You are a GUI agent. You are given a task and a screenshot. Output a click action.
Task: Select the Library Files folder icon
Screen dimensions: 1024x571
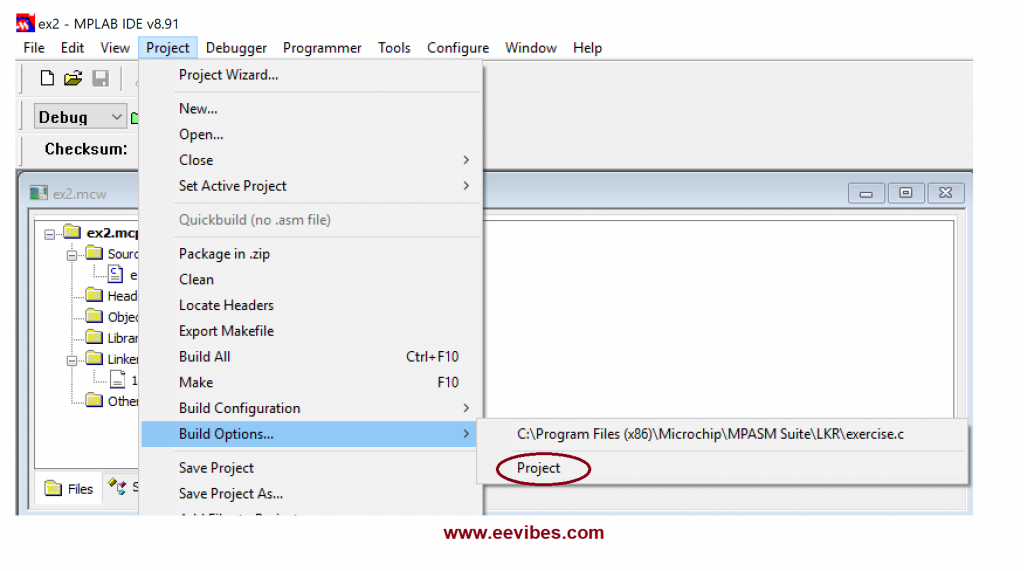[x=95, y=337]
